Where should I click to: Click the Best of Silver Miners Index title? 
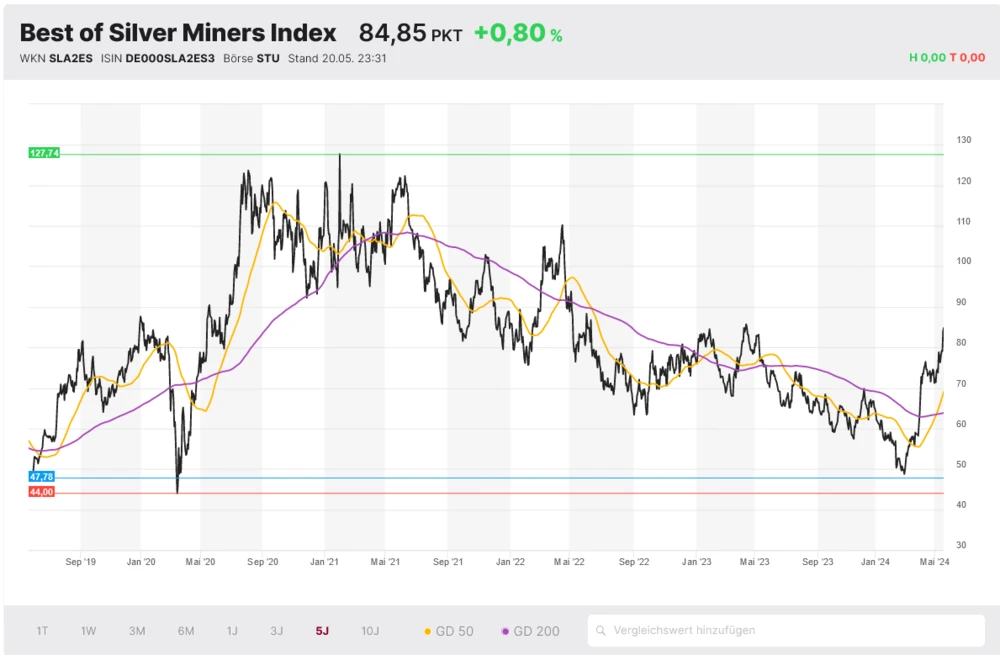pyautogui.click(x=177, y=32)
